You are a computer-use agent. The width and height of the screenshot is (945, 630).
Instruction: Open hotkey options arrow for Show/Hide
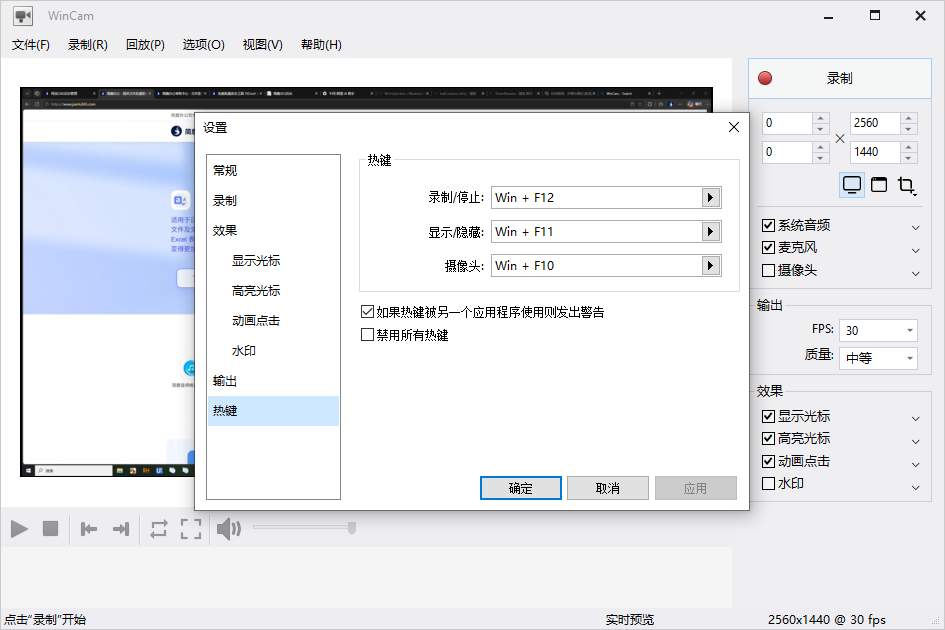point(711,232)
